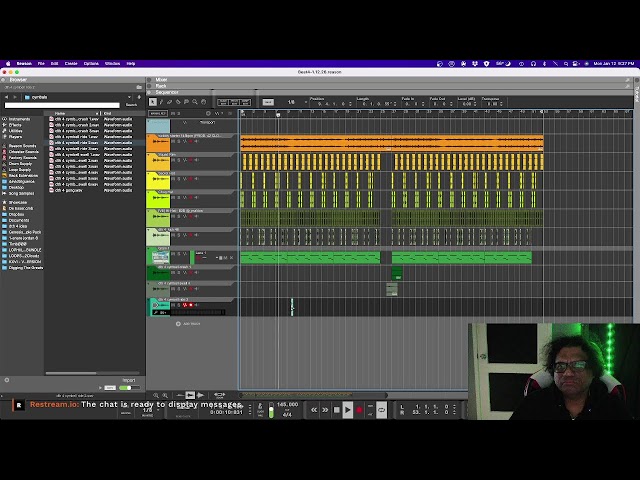The width and height of the screenshot is (640, 480).
Task: Mute the top orange audio track
Action: (173, 141)
